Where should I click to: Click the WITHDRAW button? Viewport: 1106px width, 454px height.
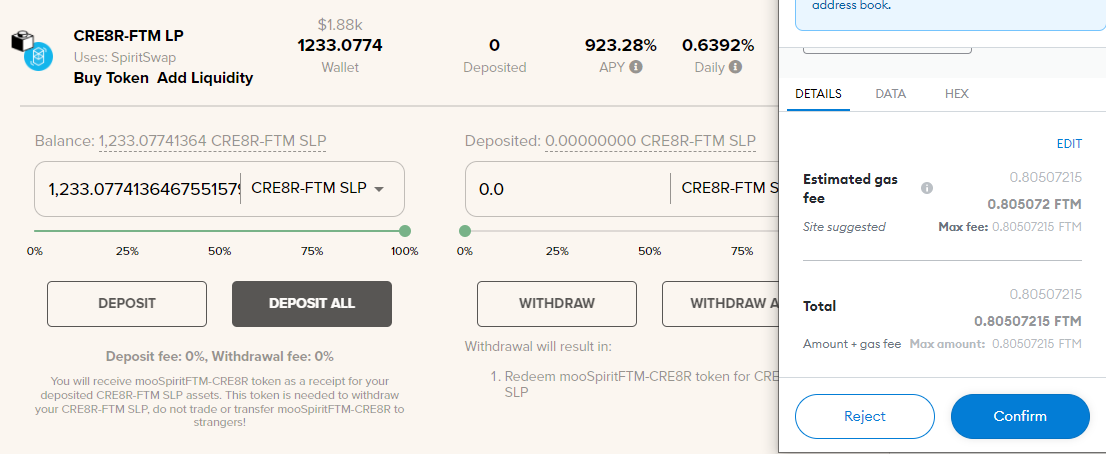pyautogui.click(x=557, y=304)
